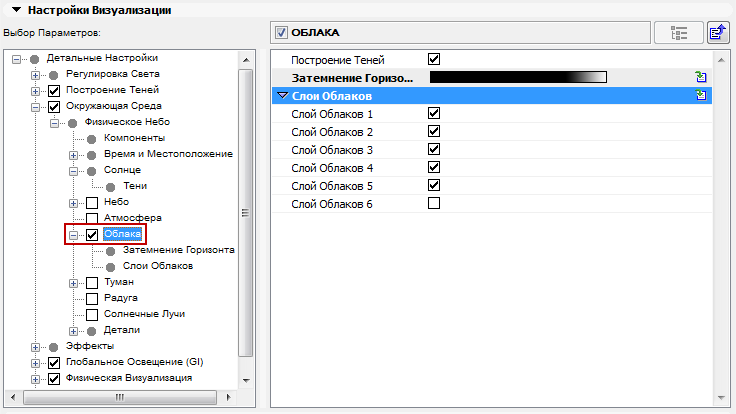Uncheck the Построение Теней parameter checkbox
736x414 pixels.
coord(434,60)
